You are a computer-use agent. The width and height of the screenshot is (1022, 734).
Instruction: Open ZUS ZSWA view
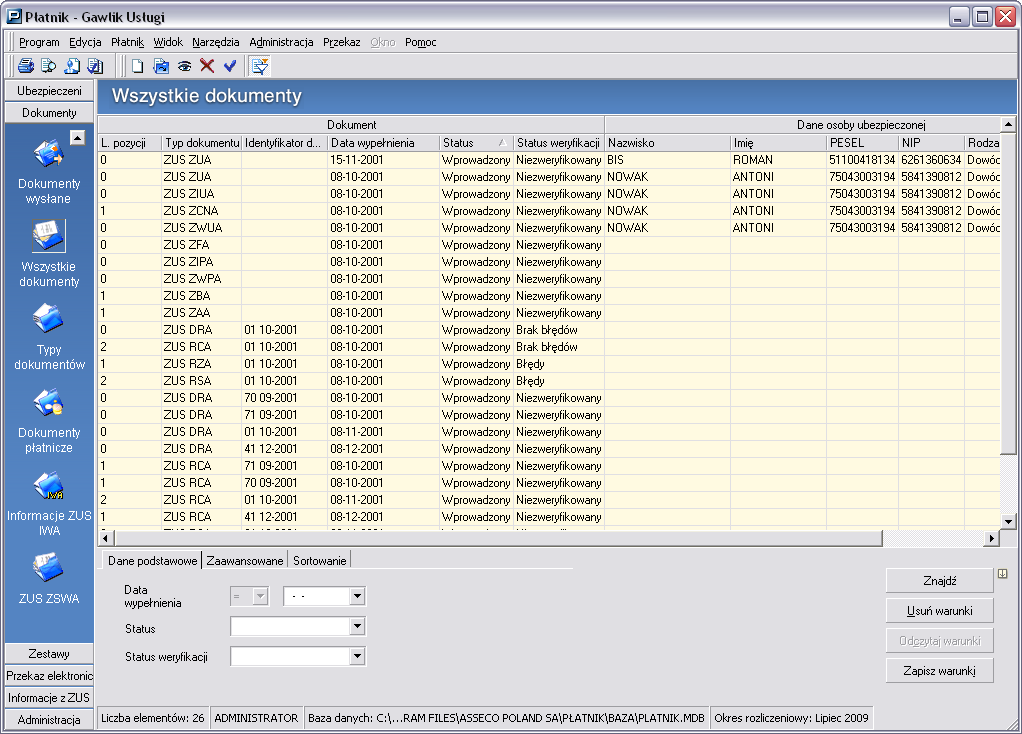tap(49, 578)
